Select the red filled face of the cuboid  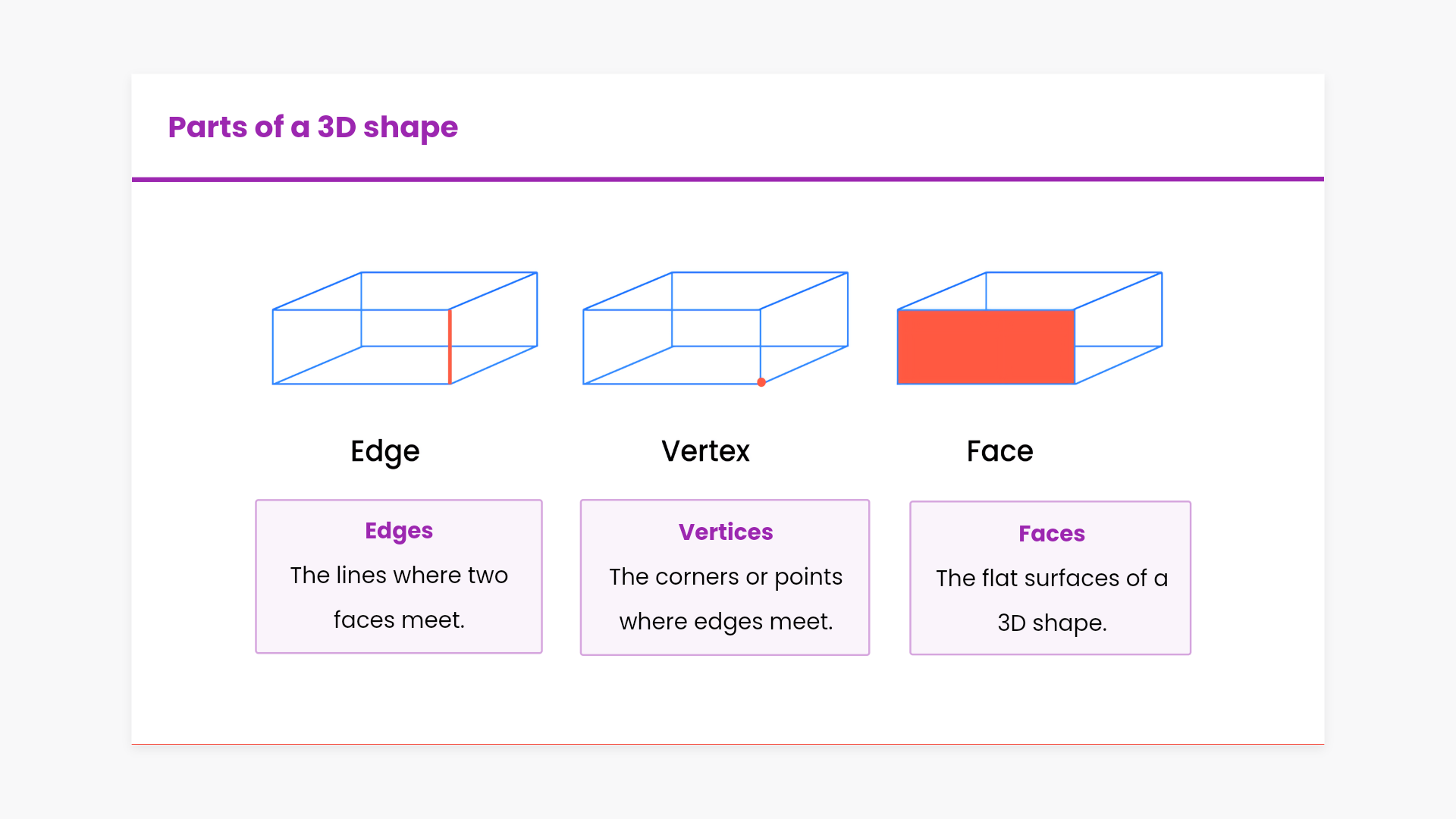[986, 347]
